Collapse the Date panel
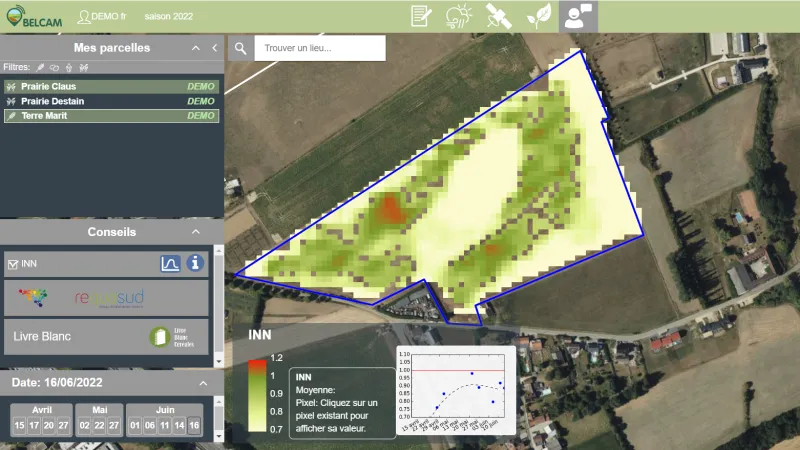 [205, 383]
